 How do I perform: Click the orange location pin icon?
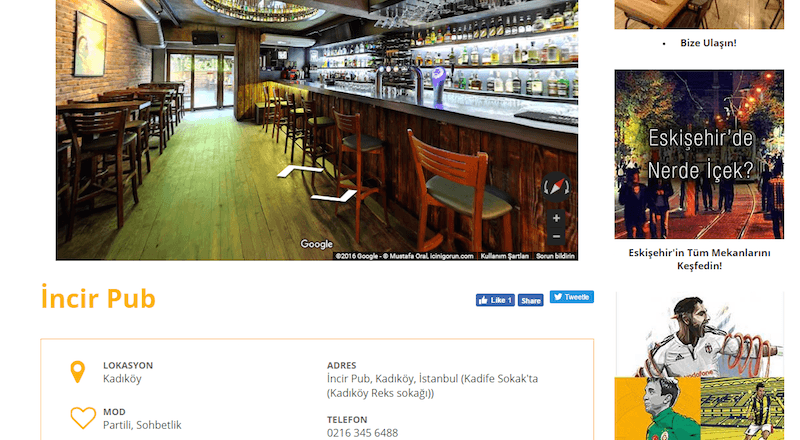click(78, 372)
